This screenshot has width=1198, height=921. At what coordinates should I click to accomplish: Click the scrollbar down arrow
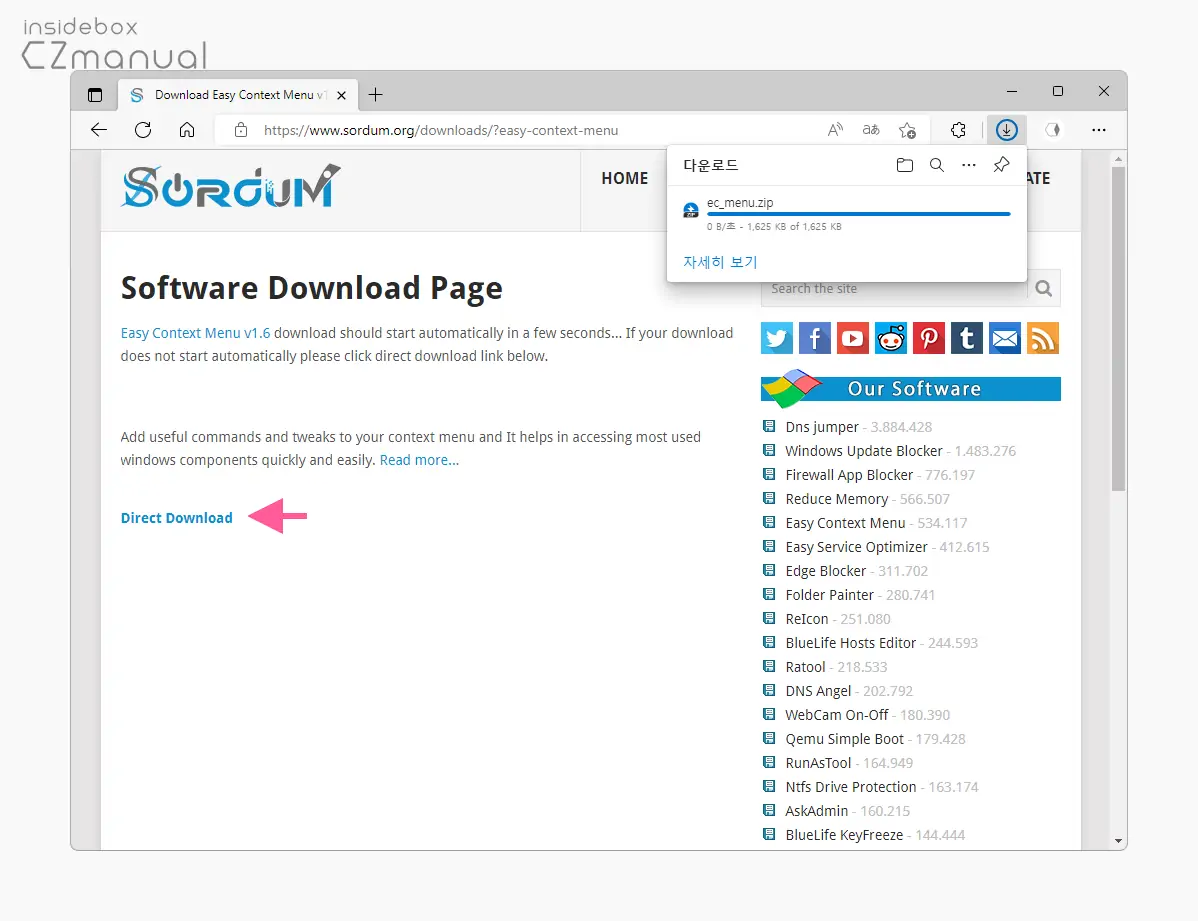[x=1119, y=841]
